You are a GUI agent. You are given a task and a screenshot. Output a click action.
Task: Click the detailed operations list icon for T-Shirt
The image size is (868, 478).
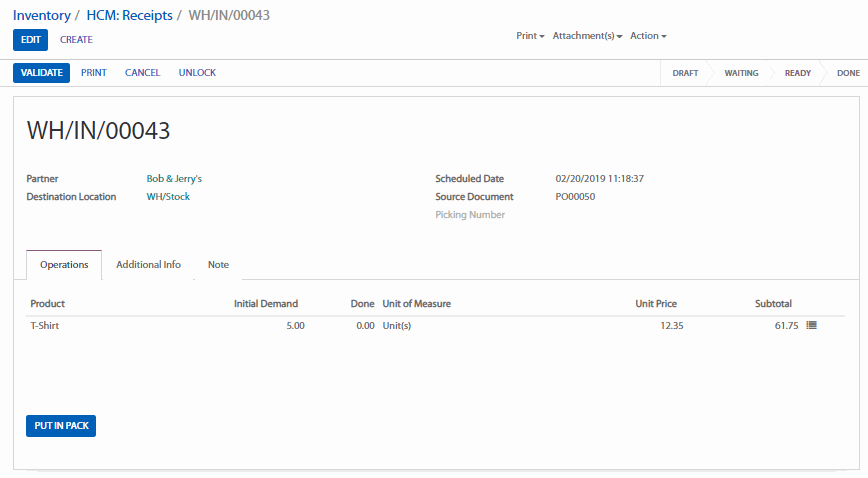pos(811,326)
